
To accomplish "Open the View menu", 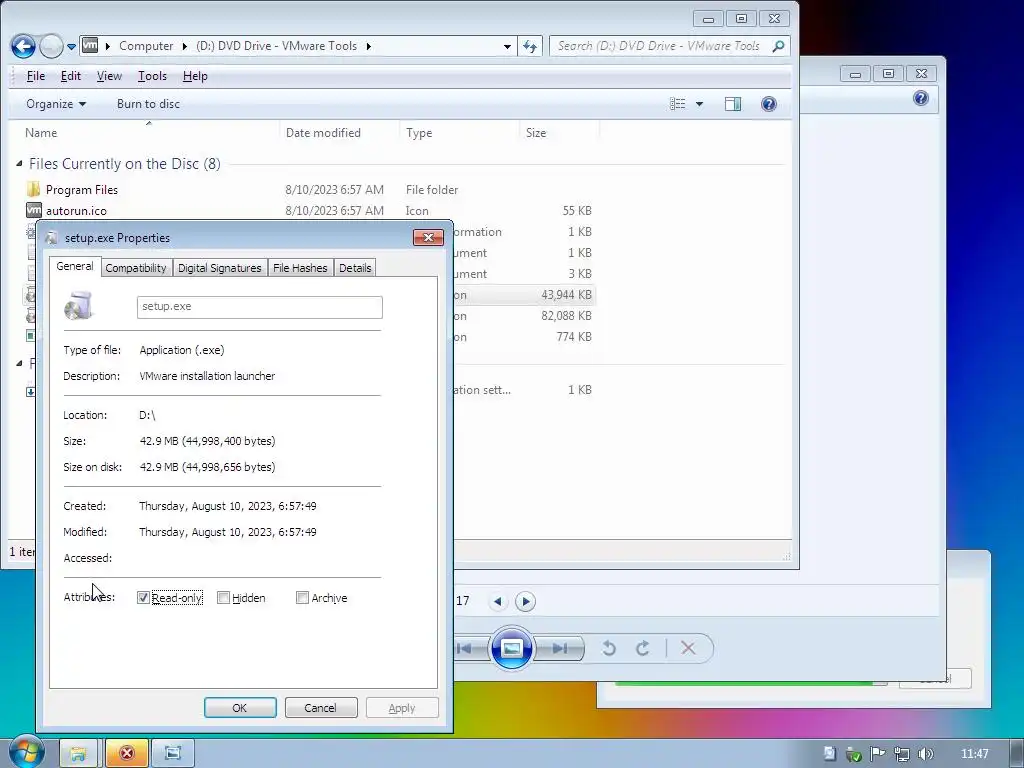I will 109,76.
